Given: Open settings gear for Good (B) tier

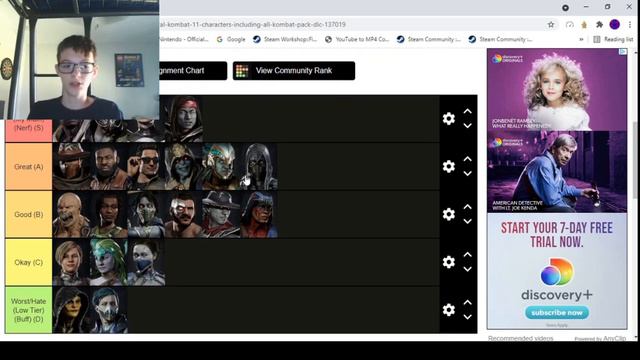Looking at the screenshot, I should coord(449,214).
